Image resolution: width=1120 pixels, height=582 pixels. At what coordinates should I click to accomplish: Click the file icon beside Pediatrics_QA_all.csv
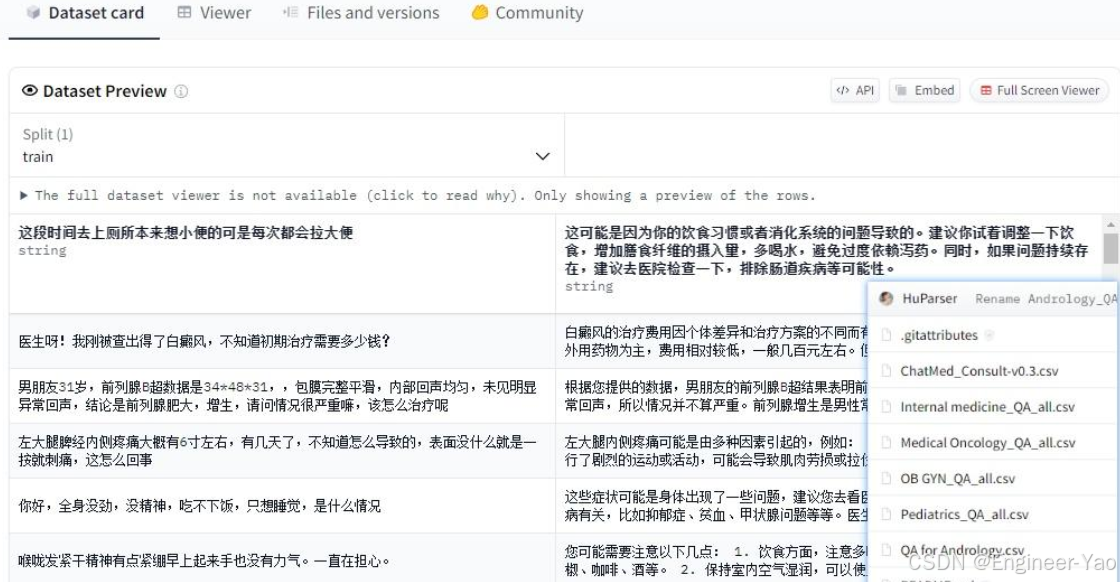[886, 514]
